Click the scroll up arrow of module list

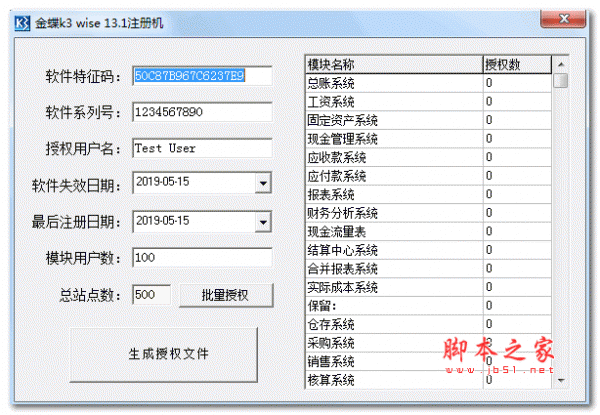[x=561, y=64]
